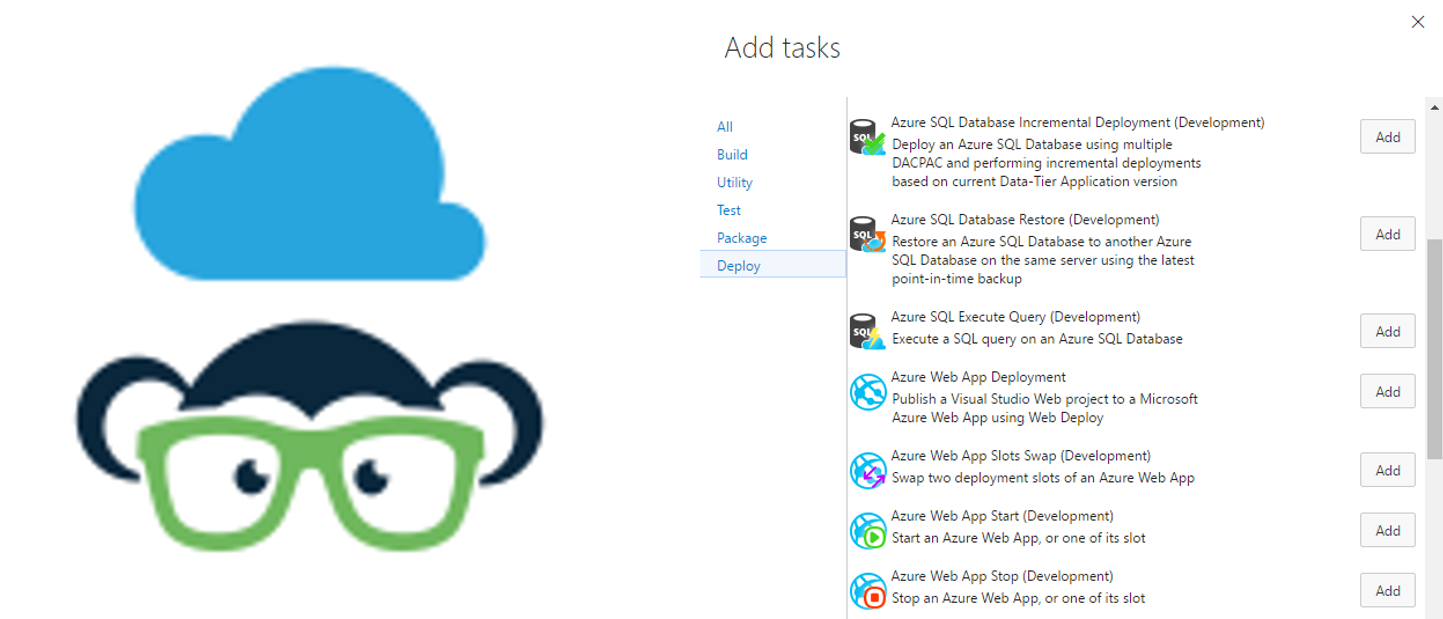Add Azure SQL Database Incremental Deployment task
1443x619 pixels.
click(x=1387, y=137)
